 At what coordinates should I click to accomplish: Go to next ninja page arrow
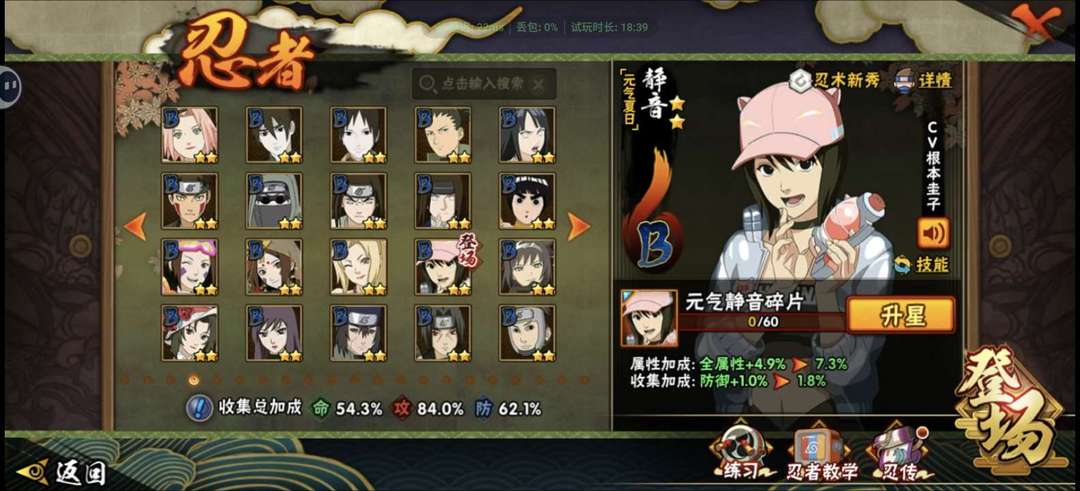pos(578,226)
